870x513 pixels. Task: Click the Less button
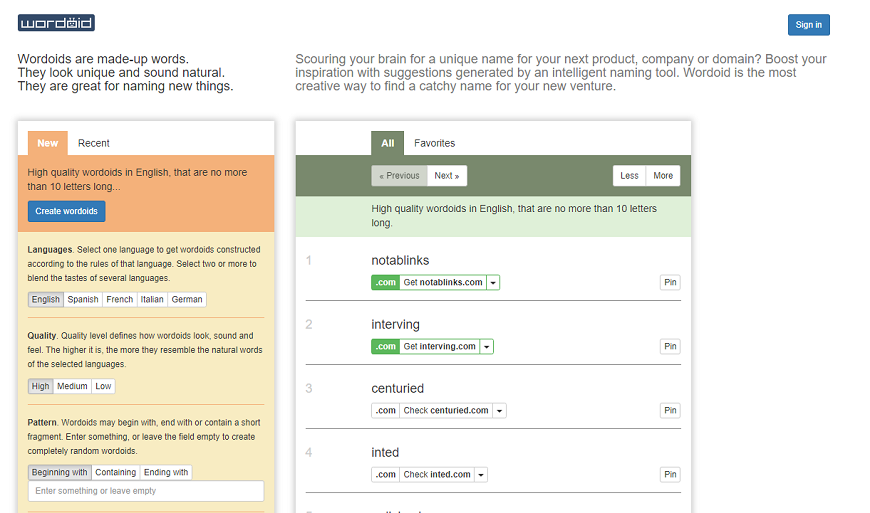click(629, 176)
